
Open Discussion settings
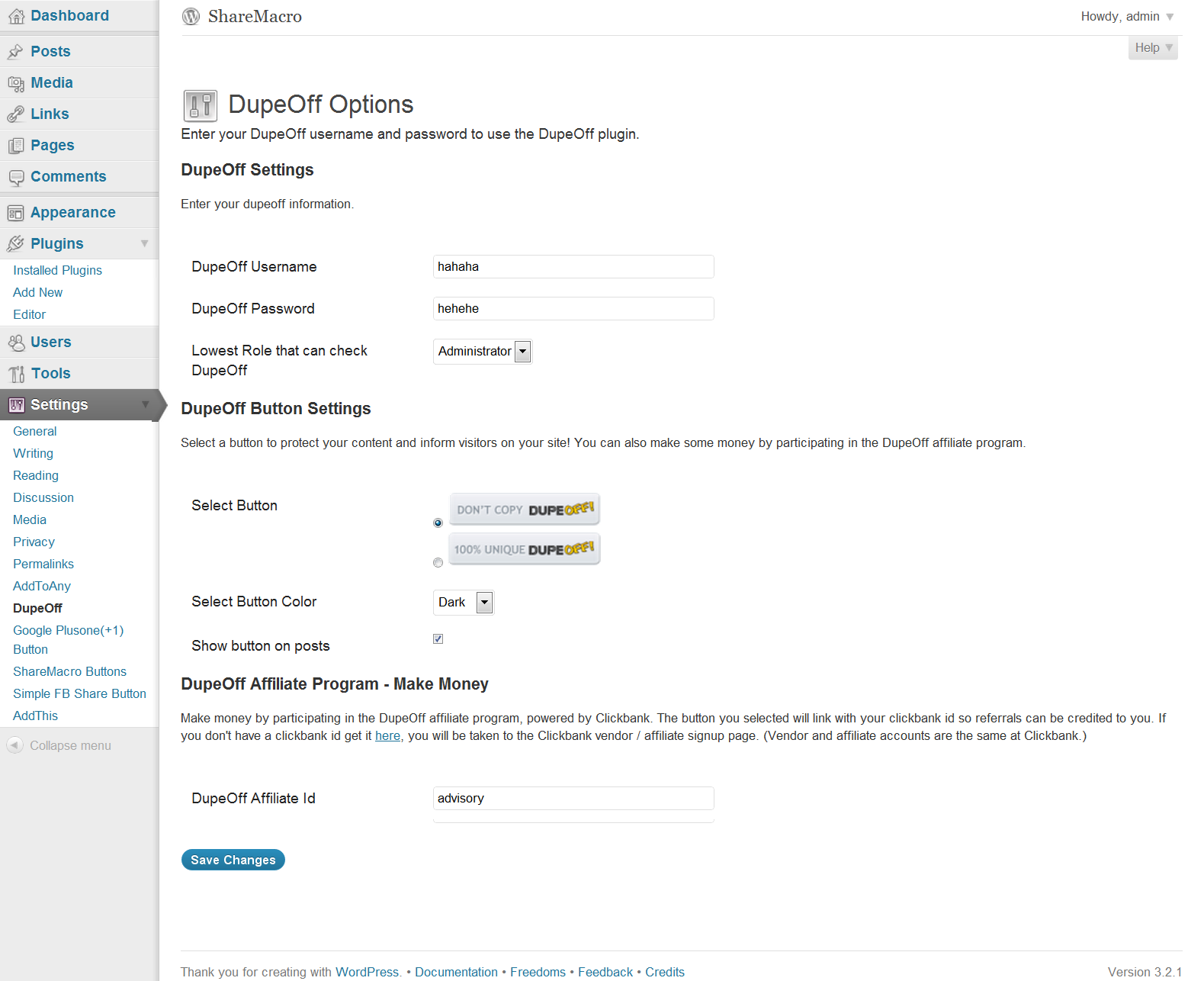(x=43, y=497)
